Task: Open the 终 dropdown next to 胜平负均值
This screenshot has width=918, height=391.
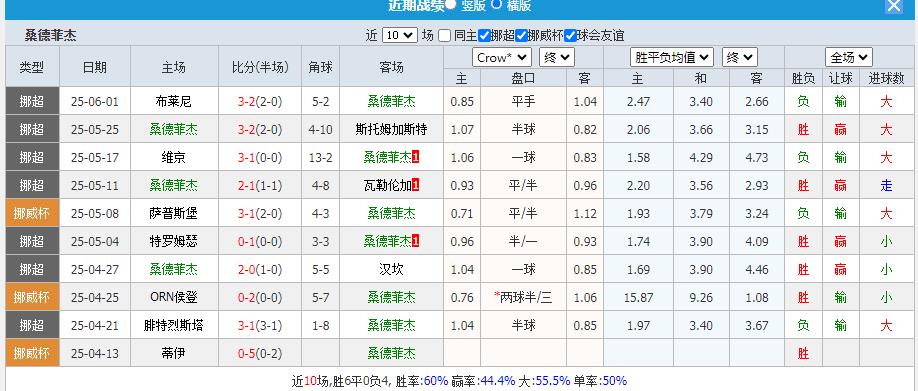Action: (740, 57)
